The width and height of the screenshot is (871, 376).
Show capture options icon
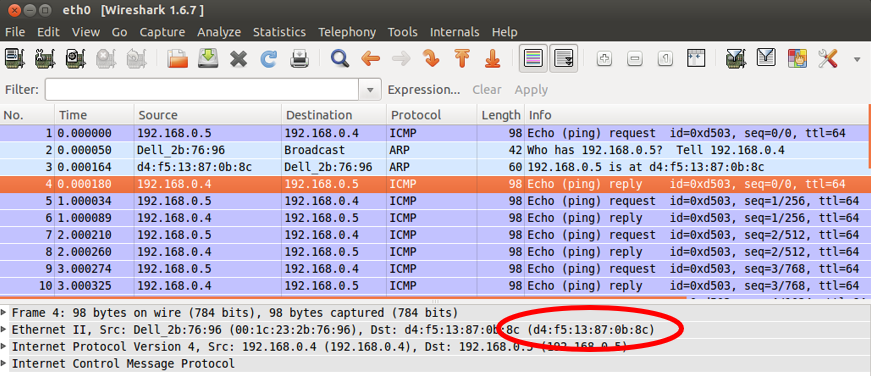click(45, 58)
